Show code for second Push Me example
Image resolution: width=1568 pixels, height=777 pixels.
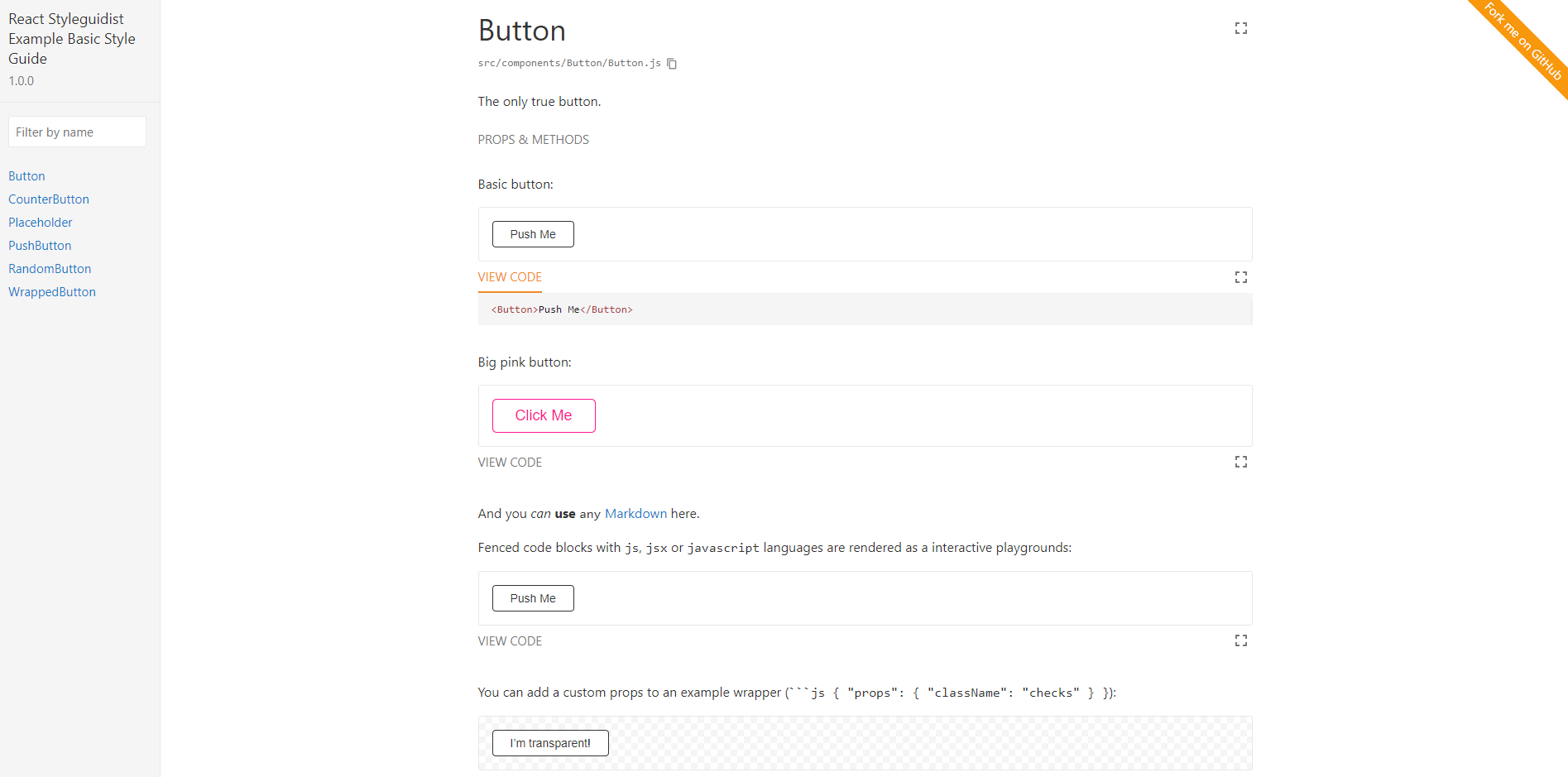pos(510,641)
